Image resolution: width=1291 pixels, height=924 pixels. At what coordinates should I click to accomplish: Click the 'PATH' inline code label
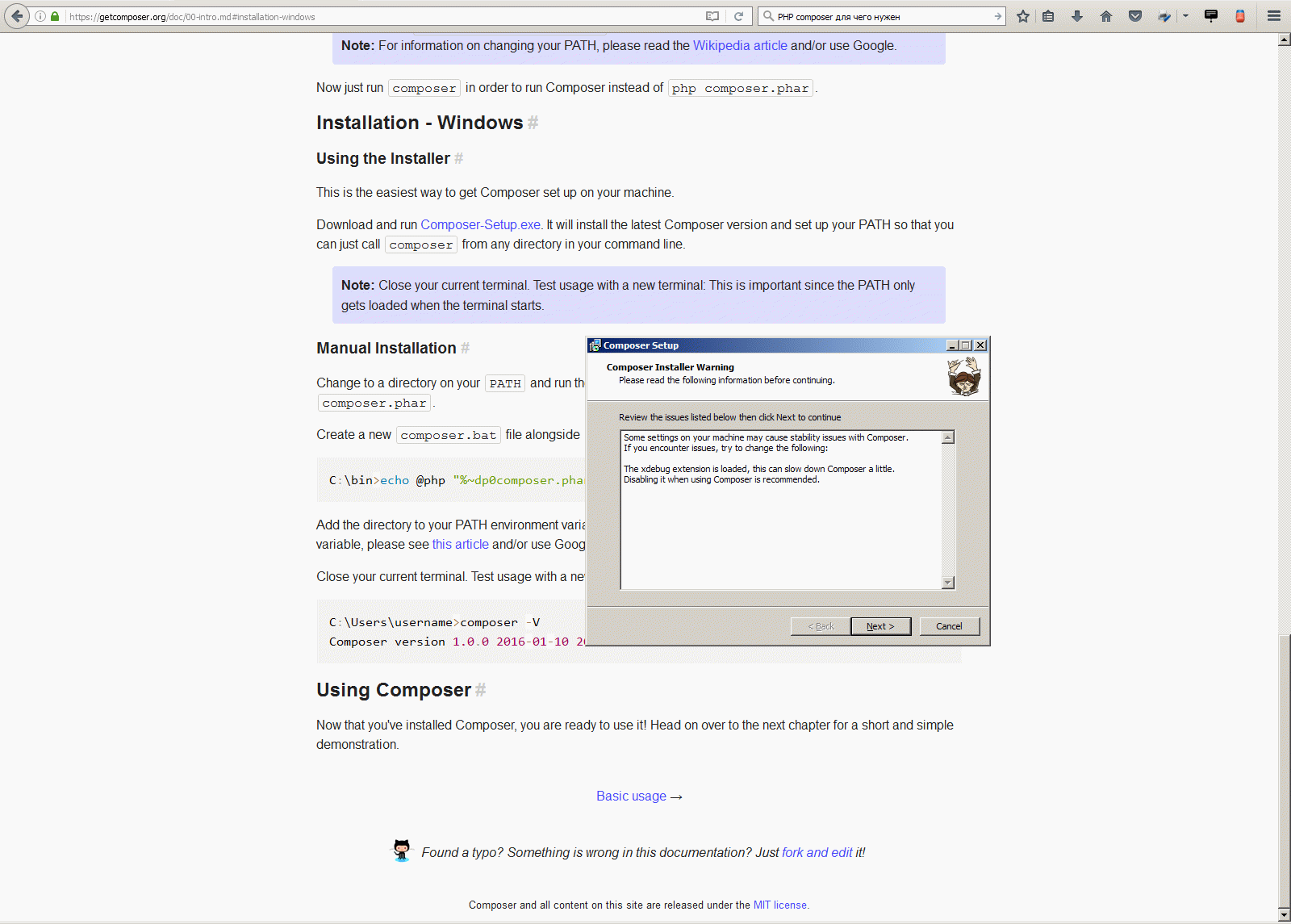pyautogui.click(x=505, y=384)
